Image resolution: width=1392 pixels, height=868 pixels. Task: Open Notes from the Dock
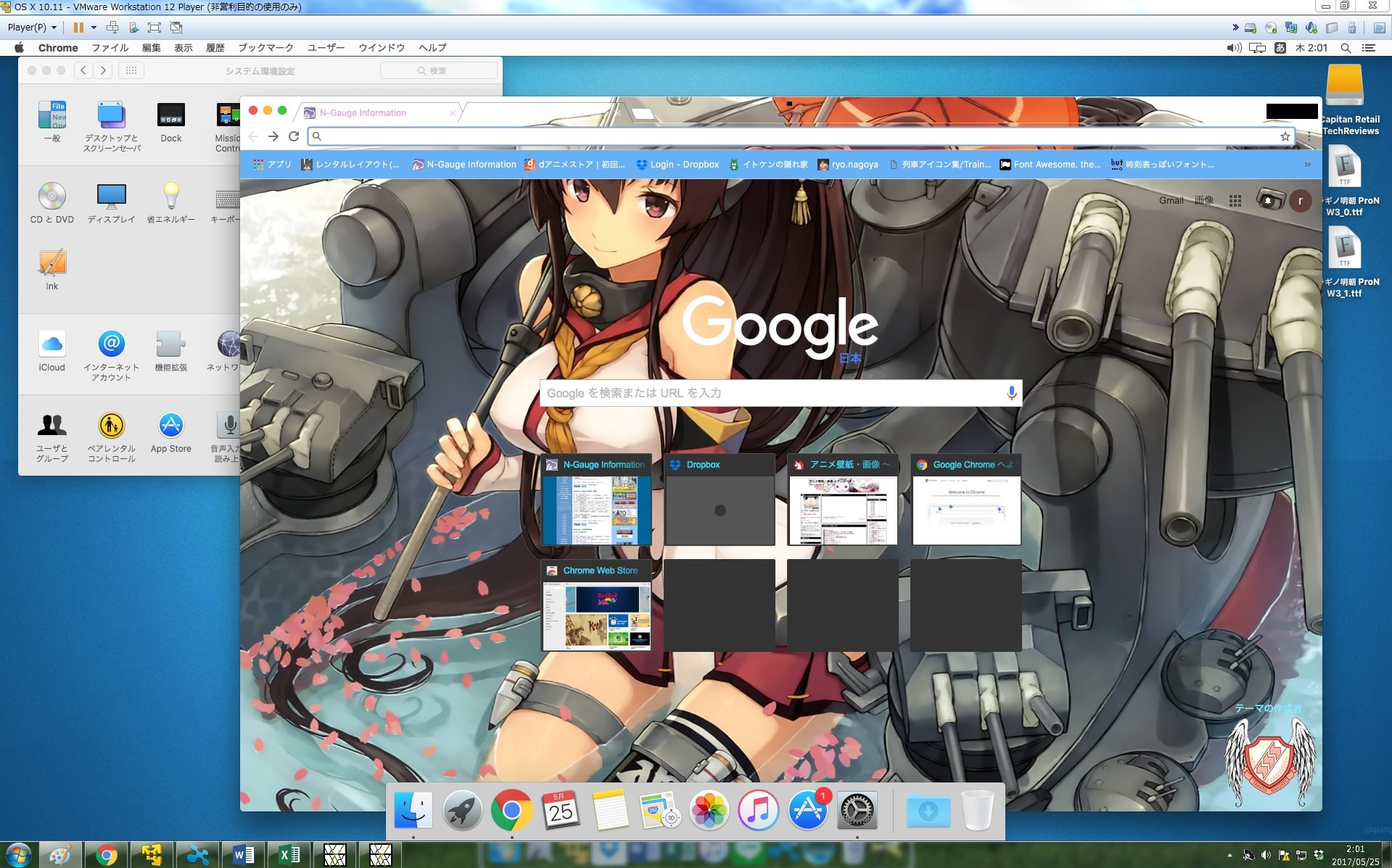[x=610, y=810]
